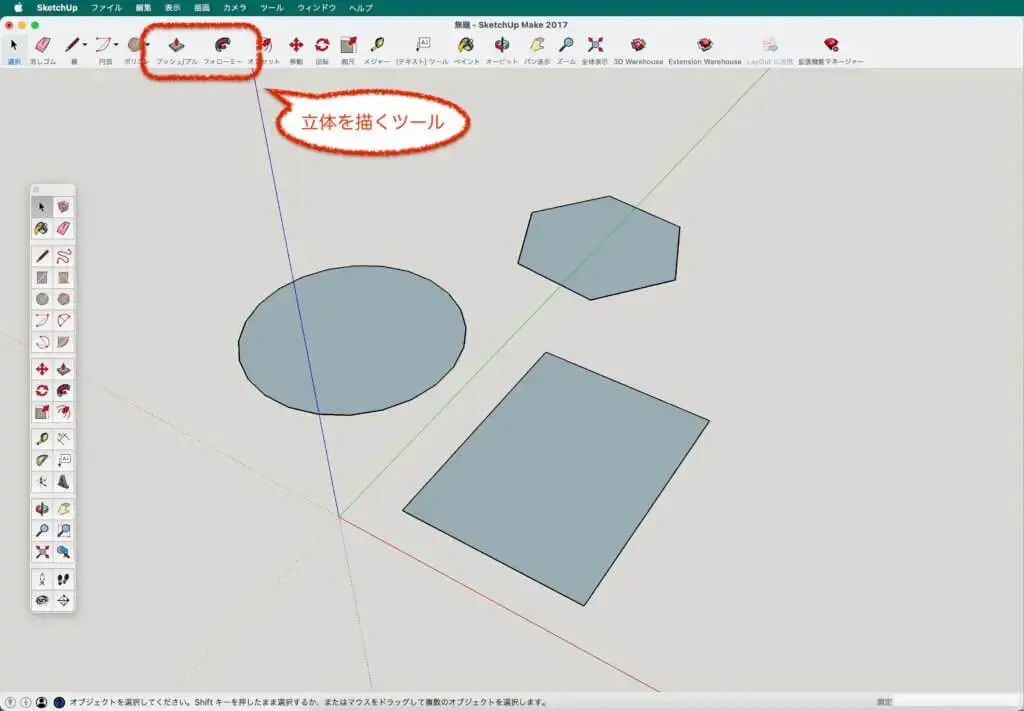
Task: Select the Circle tool in the floating palette
Action: click(x=42, y=299)
